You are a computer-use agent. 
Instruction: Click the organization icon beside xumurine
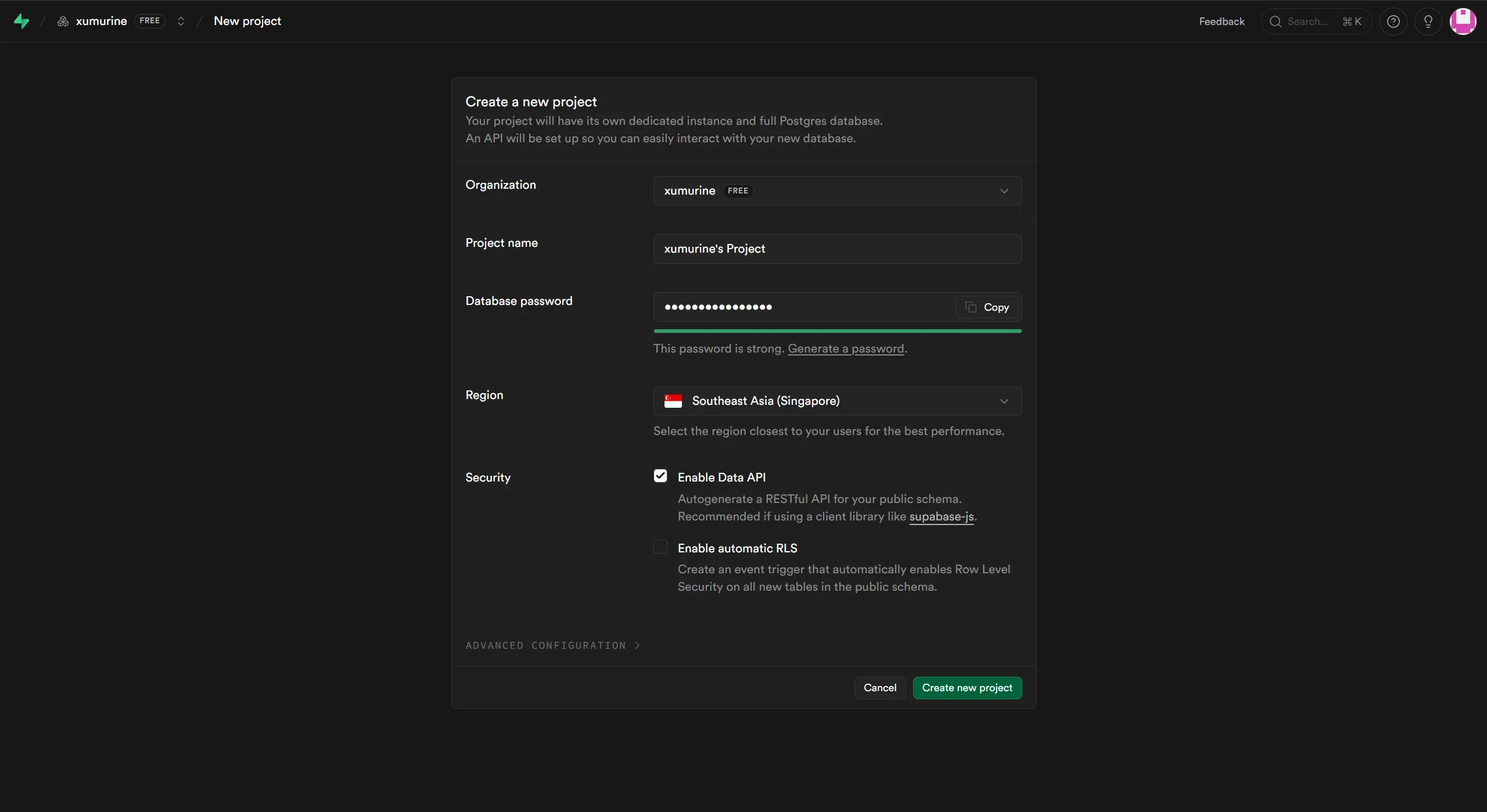(63, 21)
